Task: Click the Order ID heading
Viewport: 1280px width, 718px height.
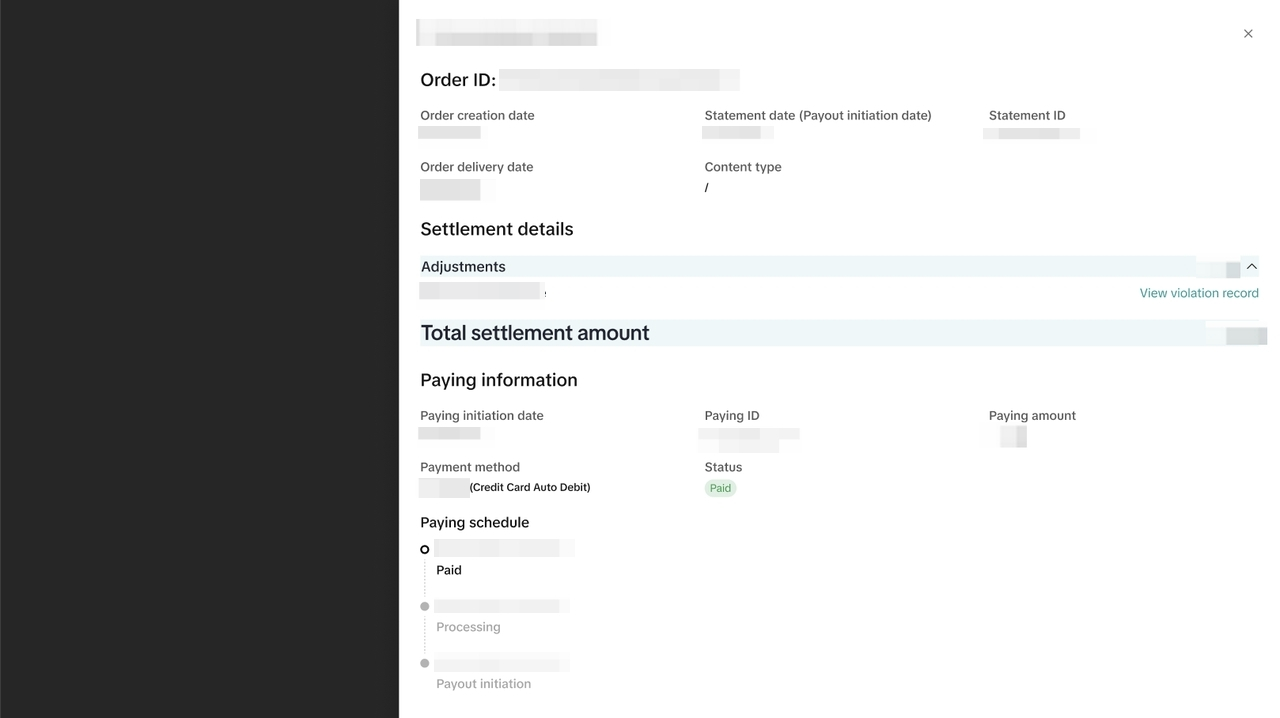Action: tap(458, 80)
